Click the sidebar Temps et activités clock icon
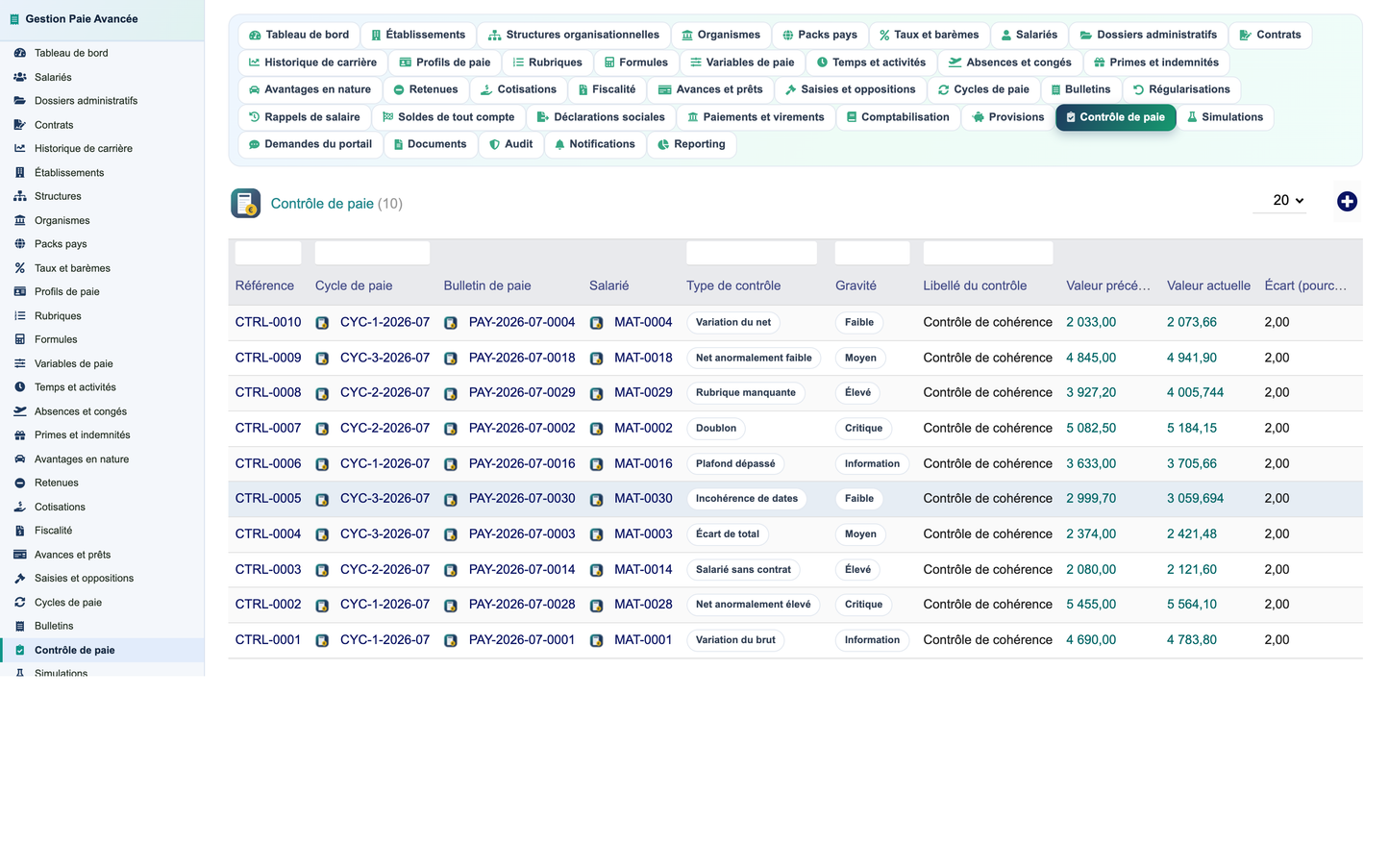The height and width of the screenshot is (868, 1389). 20,387
